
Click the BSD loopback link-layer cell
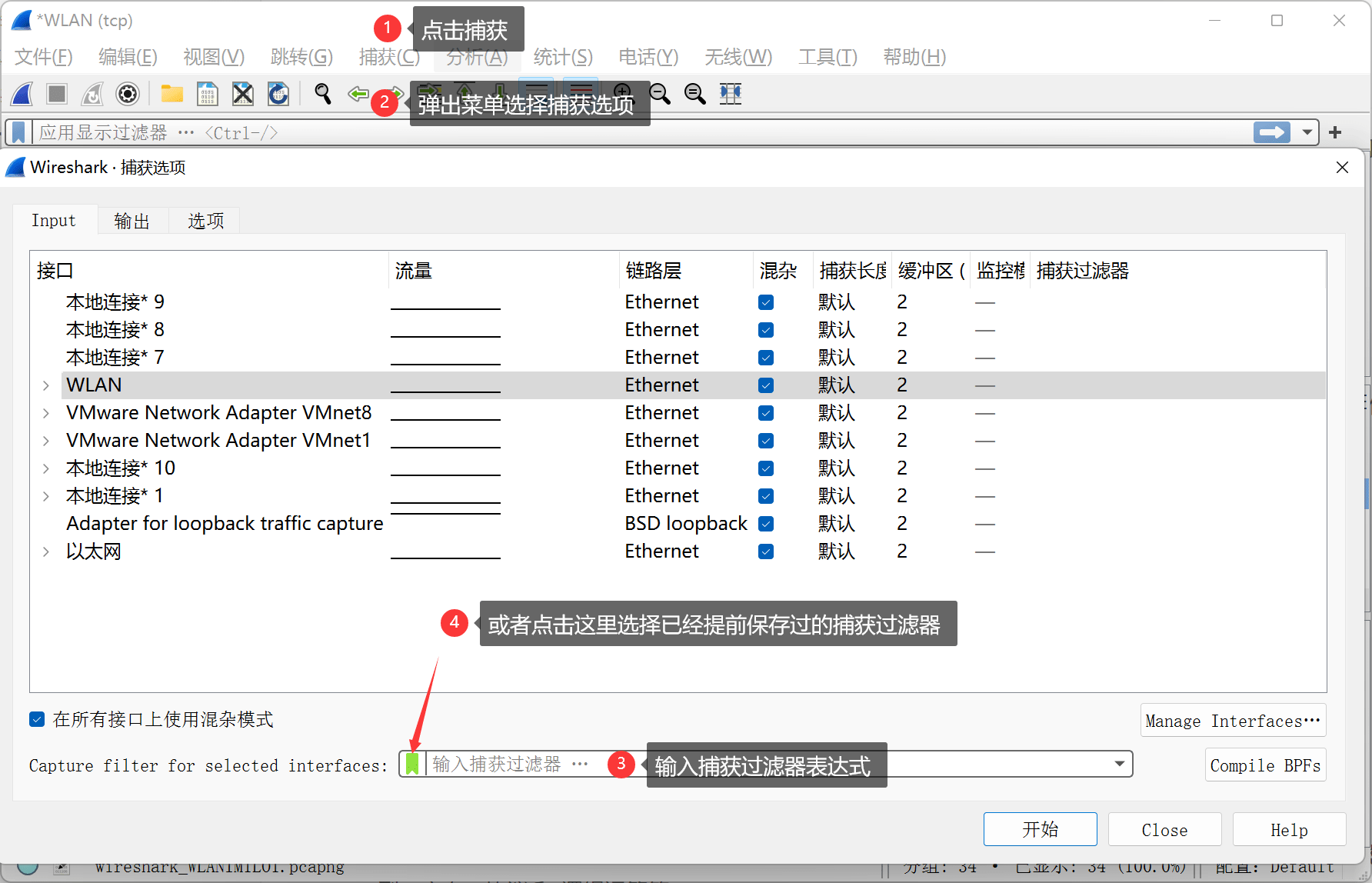coord(686,524)
